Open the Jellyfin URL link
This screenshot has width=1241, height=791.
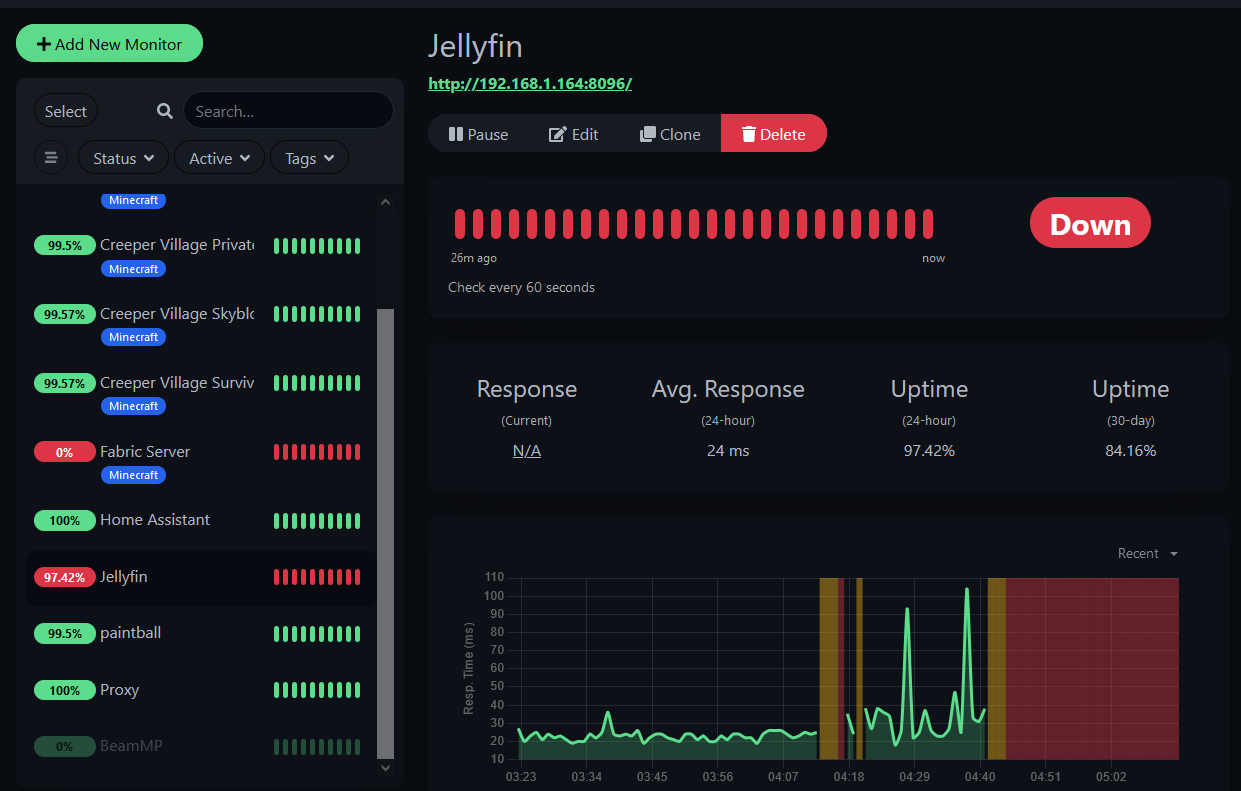pyautogui.click(x=530, y=84)
